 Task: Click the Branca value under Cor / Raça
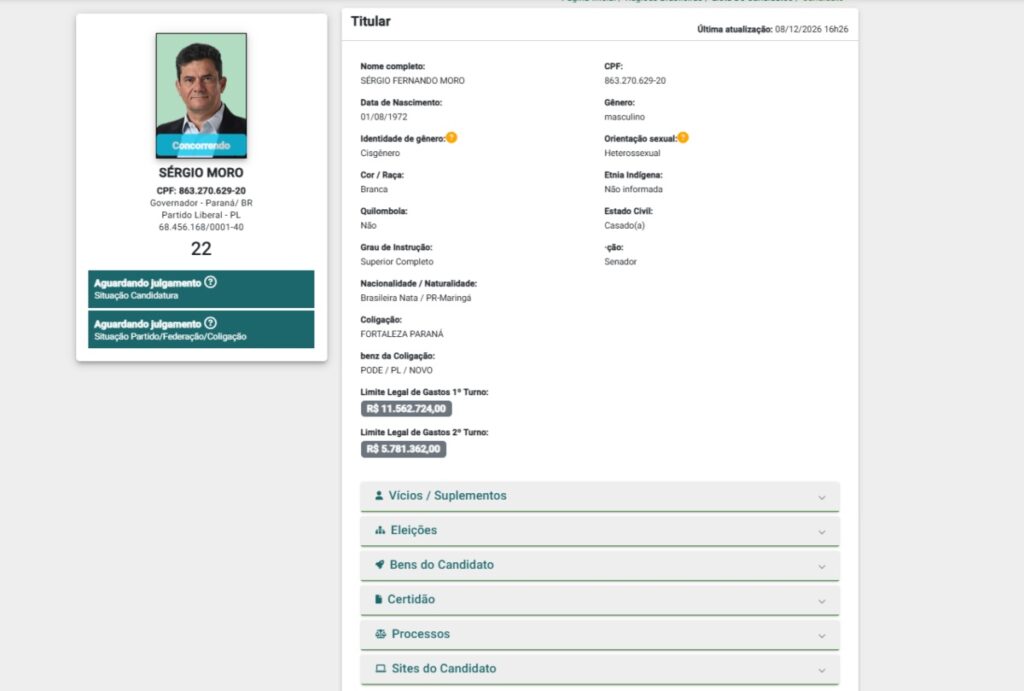374,189
